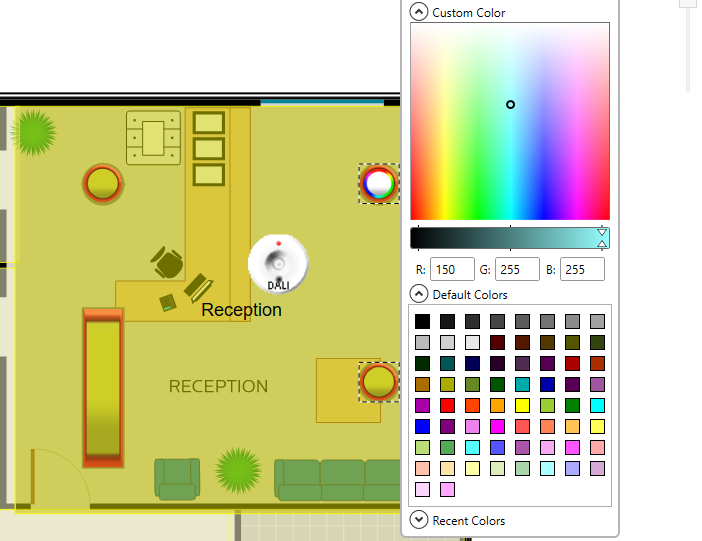This screenshot has height=541, width=702.
Task: Click inside the B value field
Action: click(582, 269)
